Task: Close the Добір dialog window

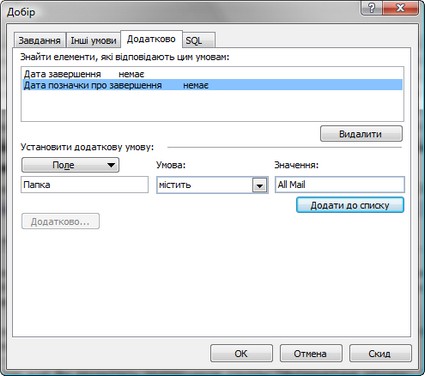Action: 401,8
